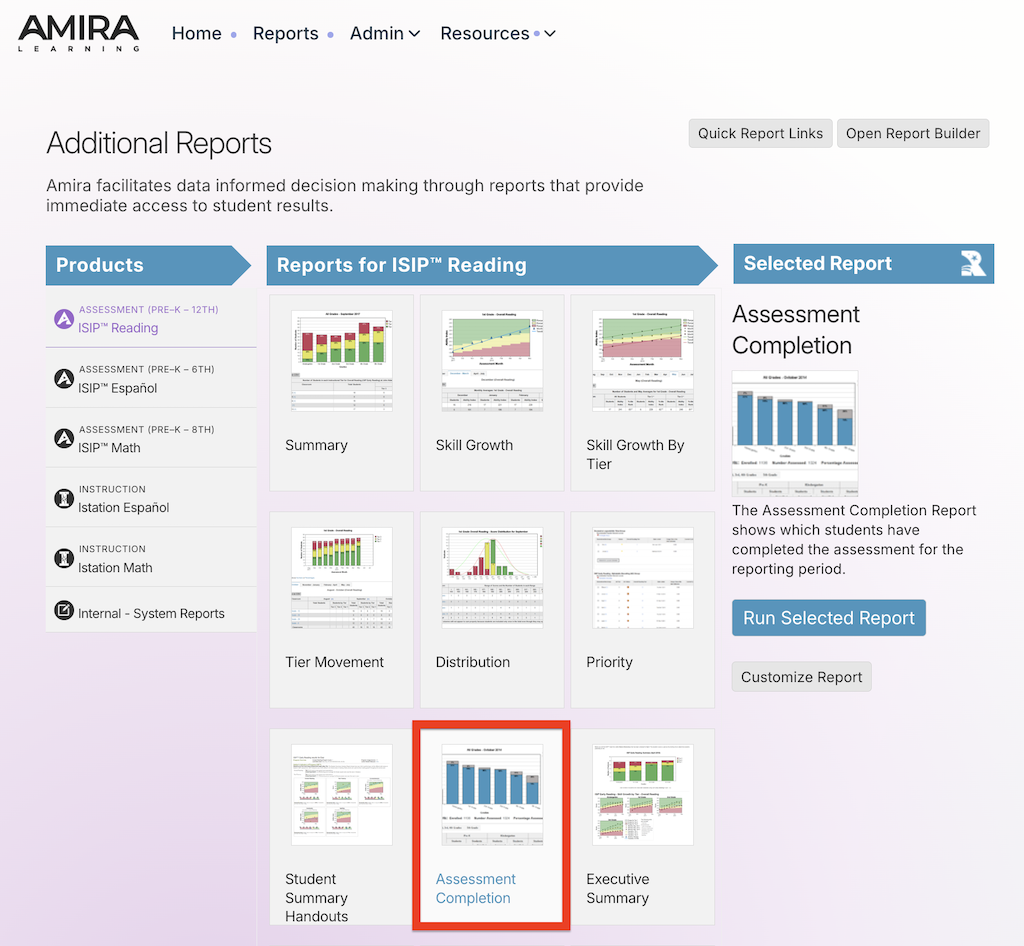This screenshot has width=1024, height=946.
Task: Click the Quick Report Links button
Action: [760, 133]
